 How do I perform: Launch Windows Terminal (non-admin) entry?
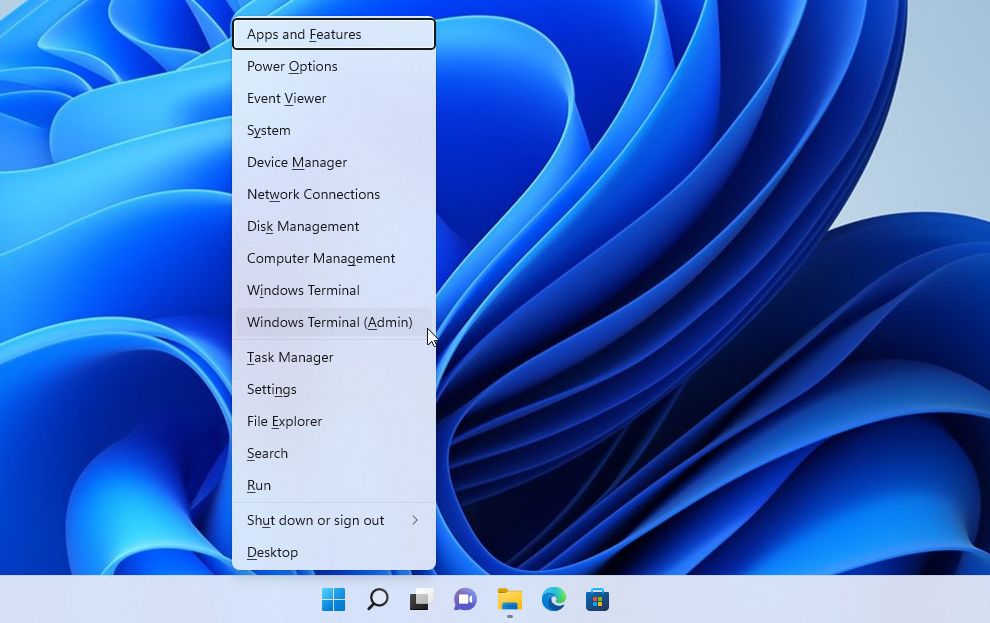point(334,290)
